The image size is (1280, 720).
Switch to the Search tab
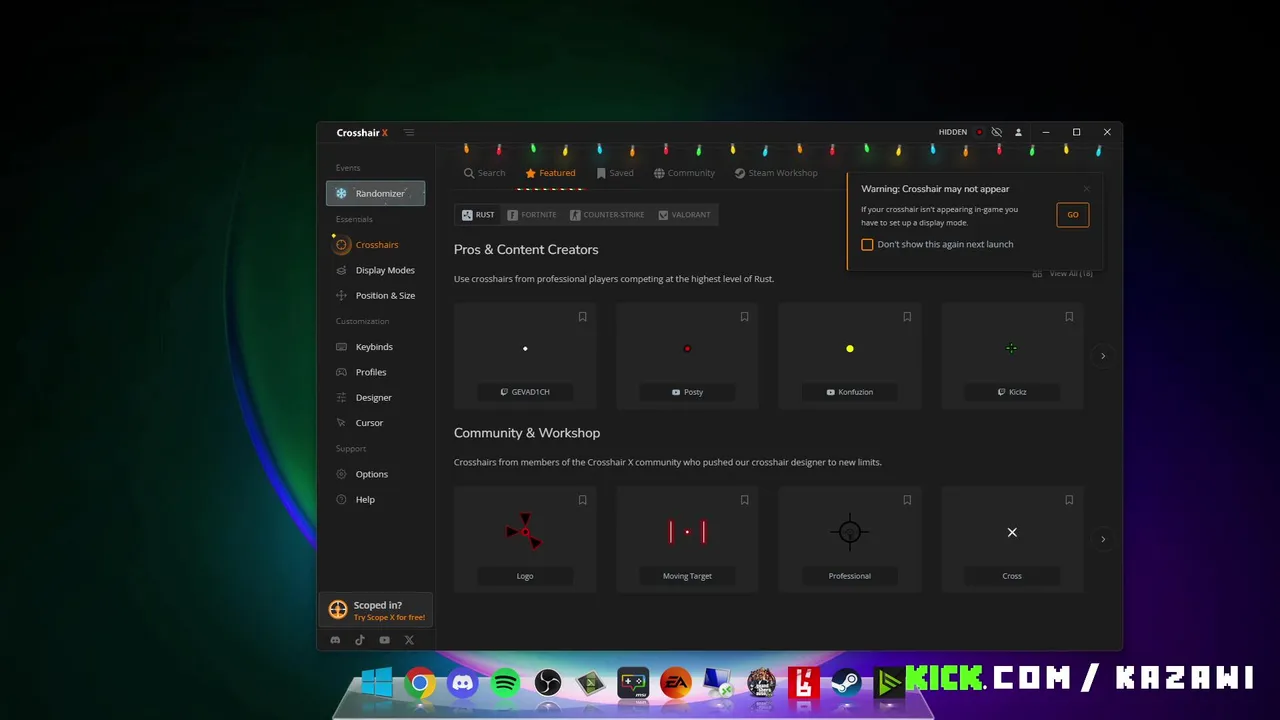tap(484, 173)
